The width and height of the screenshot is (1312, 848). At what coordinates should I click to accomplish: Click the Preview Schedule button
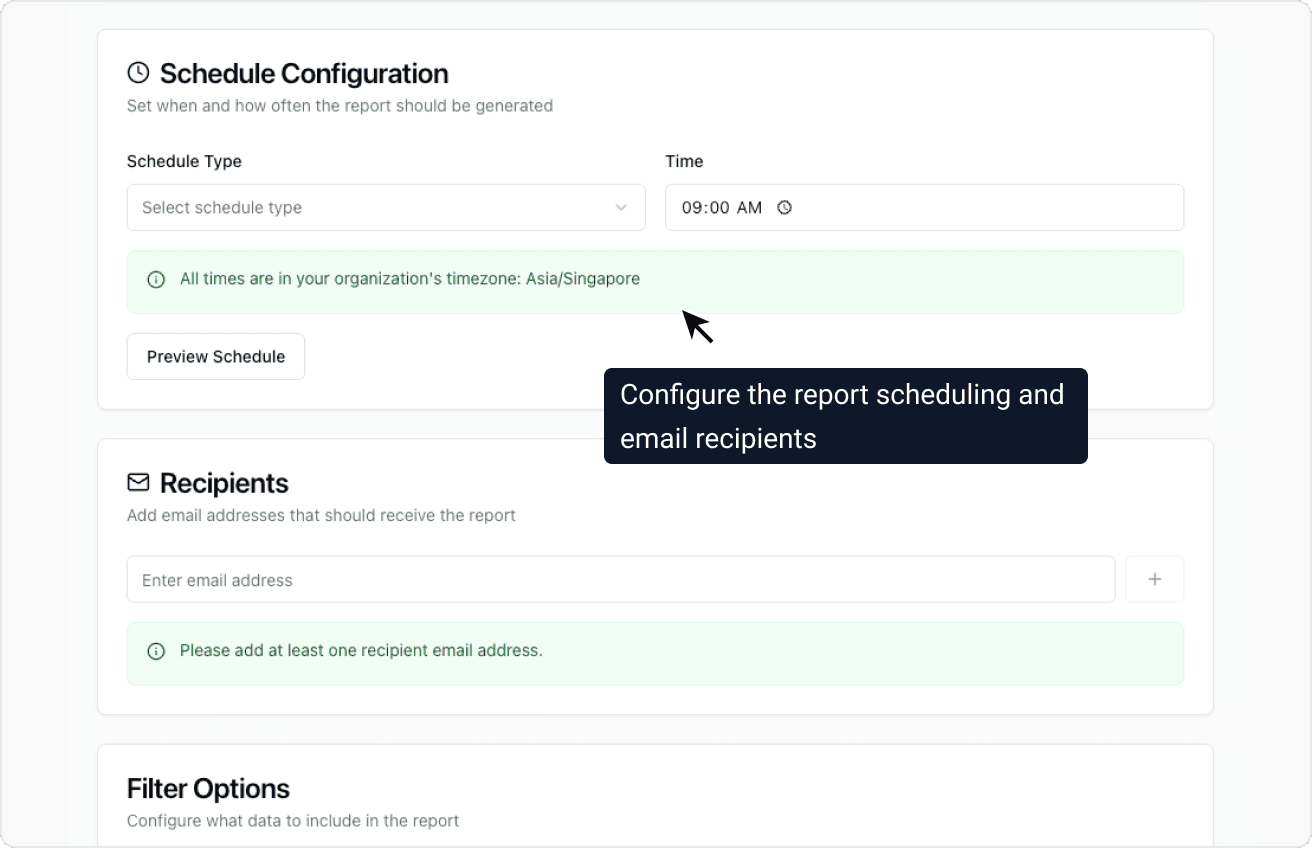click(x=215, y=356)
